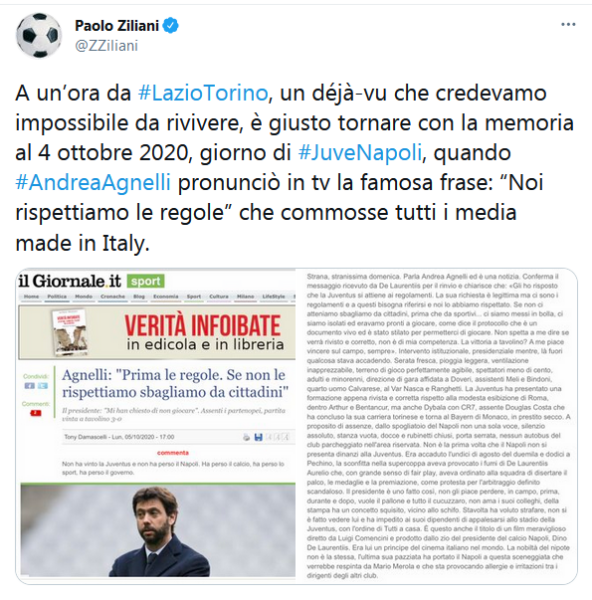
Task: Open Paolo Ziliani's profile name
Action: point(117,26)
